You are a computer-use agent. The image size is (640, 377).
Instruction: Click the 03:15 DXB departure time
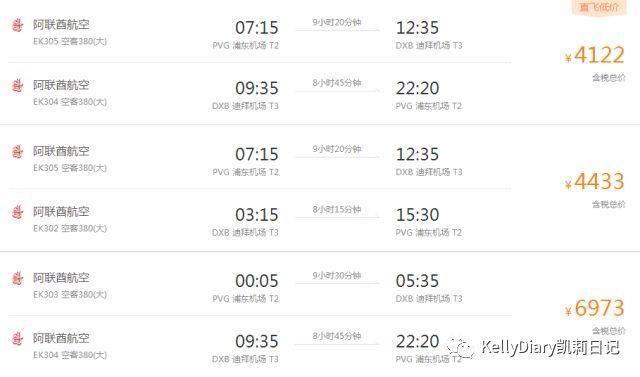[x=257, y=215]
